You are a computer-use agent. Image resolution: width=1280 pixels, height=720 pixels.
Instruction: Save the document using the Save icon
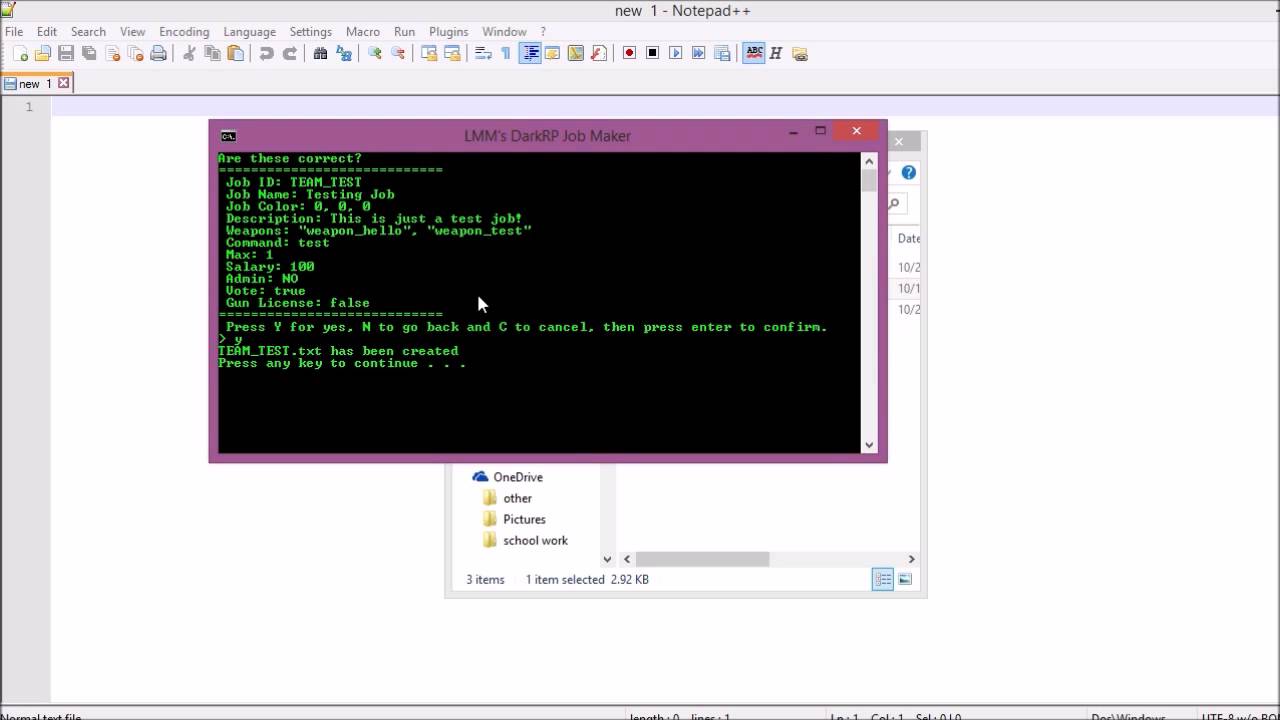pos(66,54)
